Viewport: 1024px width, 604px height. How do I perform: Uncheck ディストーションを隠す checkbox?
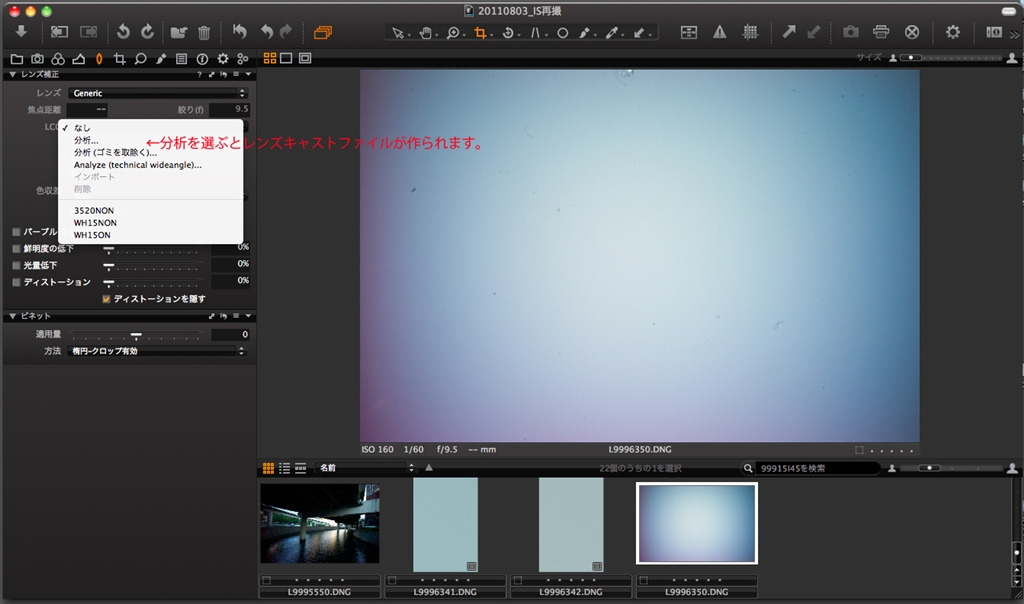click(106, 298)
